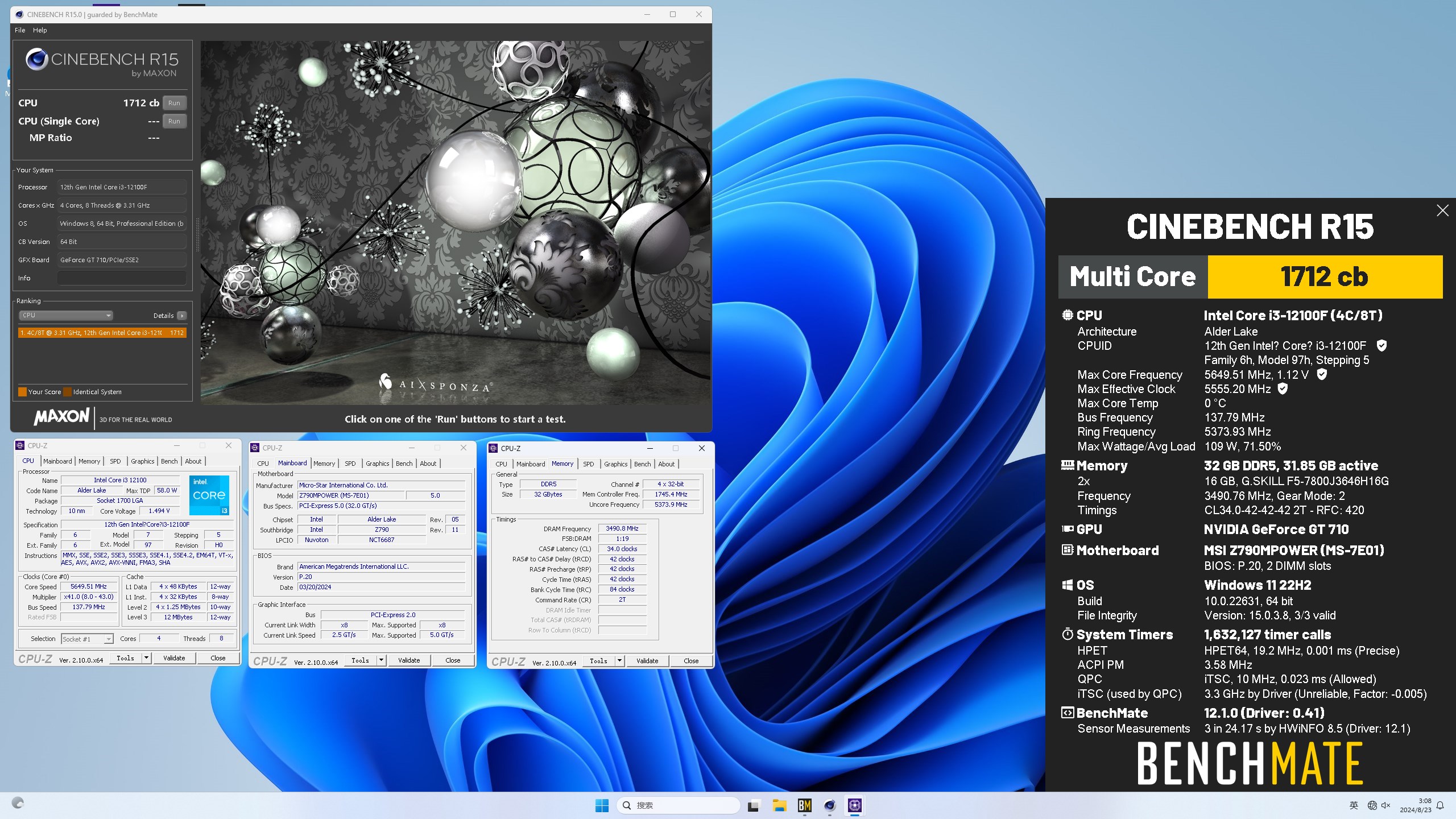The height and width of the screenshot is (819, 1456).
Task: Open SPD tab in the first CPU-Z window
Action: [115, 461]
